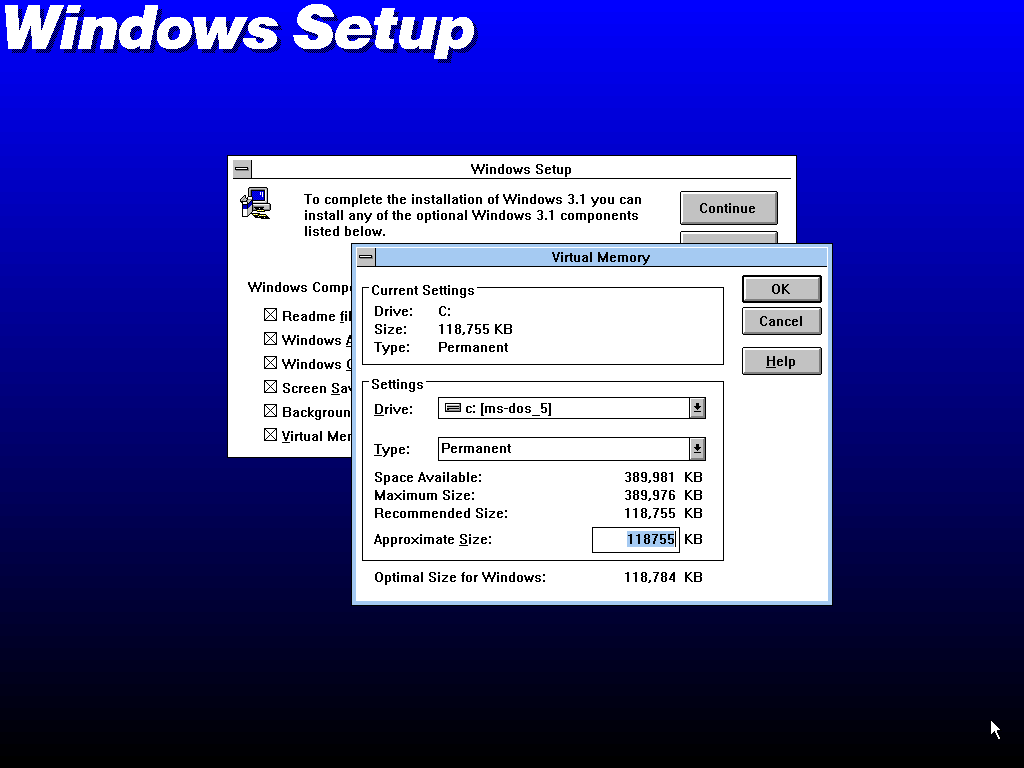The height and width of the screenshot is (768, 1024).
Task: Click the Windows Components heading text
Action: click(299, 287)
